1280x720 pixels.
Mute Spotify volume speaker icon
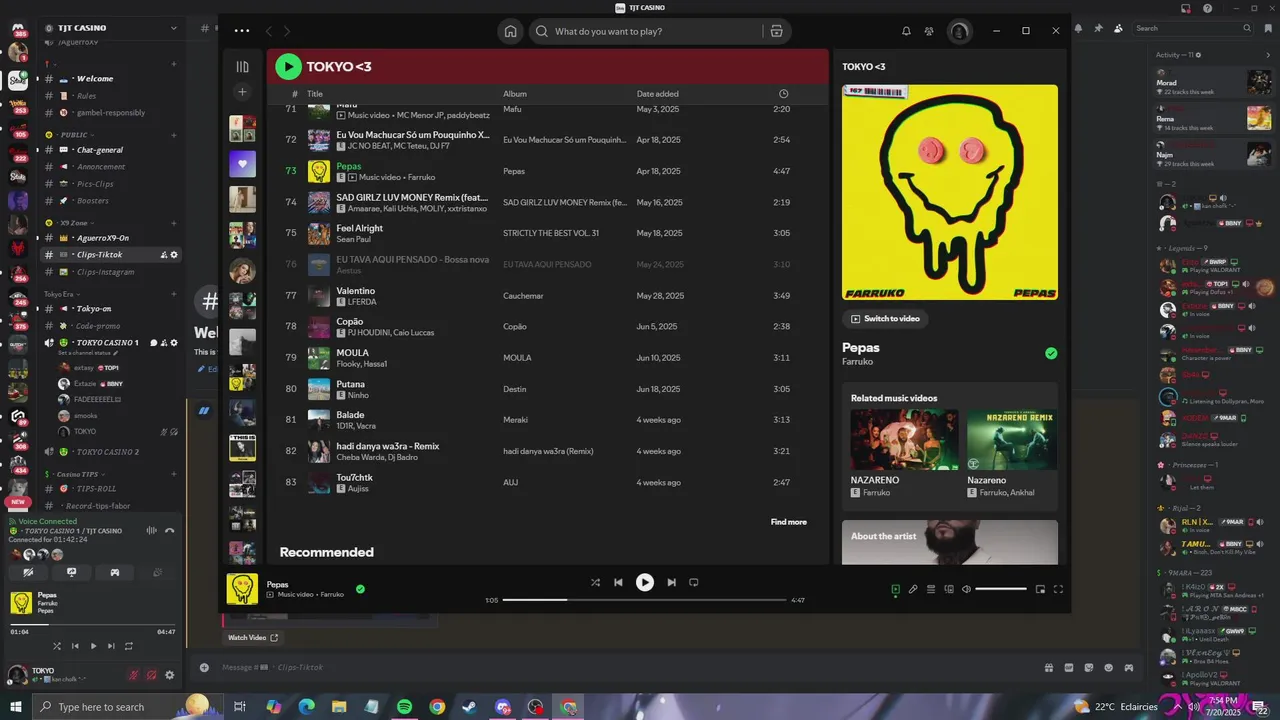[x=966, y=589]
